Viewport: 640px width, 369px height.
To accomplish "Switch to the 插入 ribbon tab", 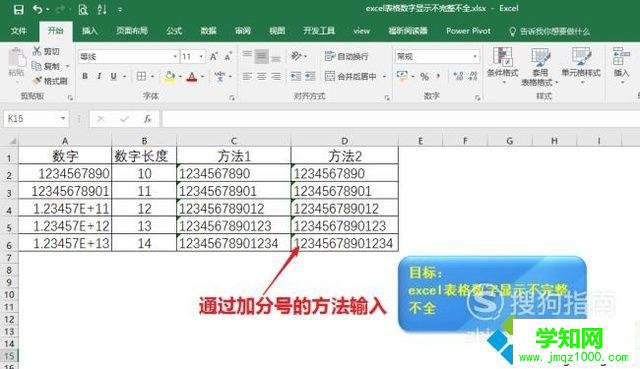I will pyautogui.click(x=89, y=31).
